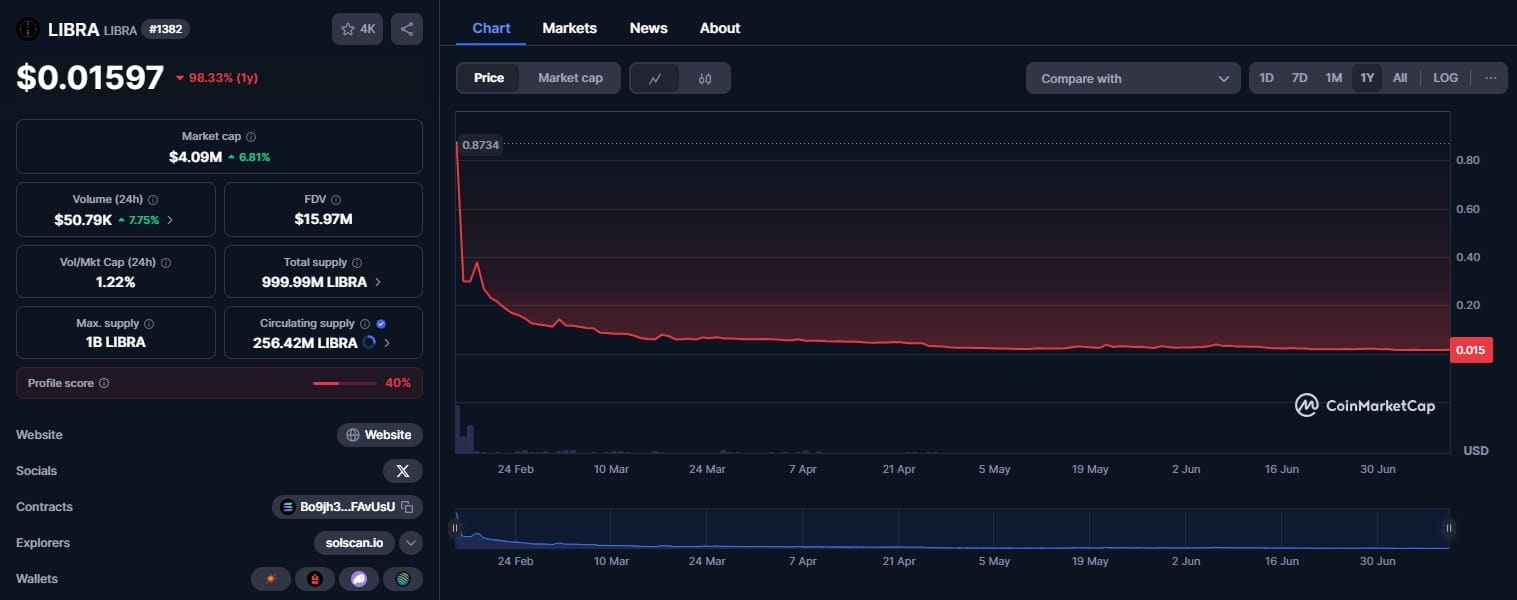
Task: Click the circulating supply progress ring
Action: click(370, 342)
